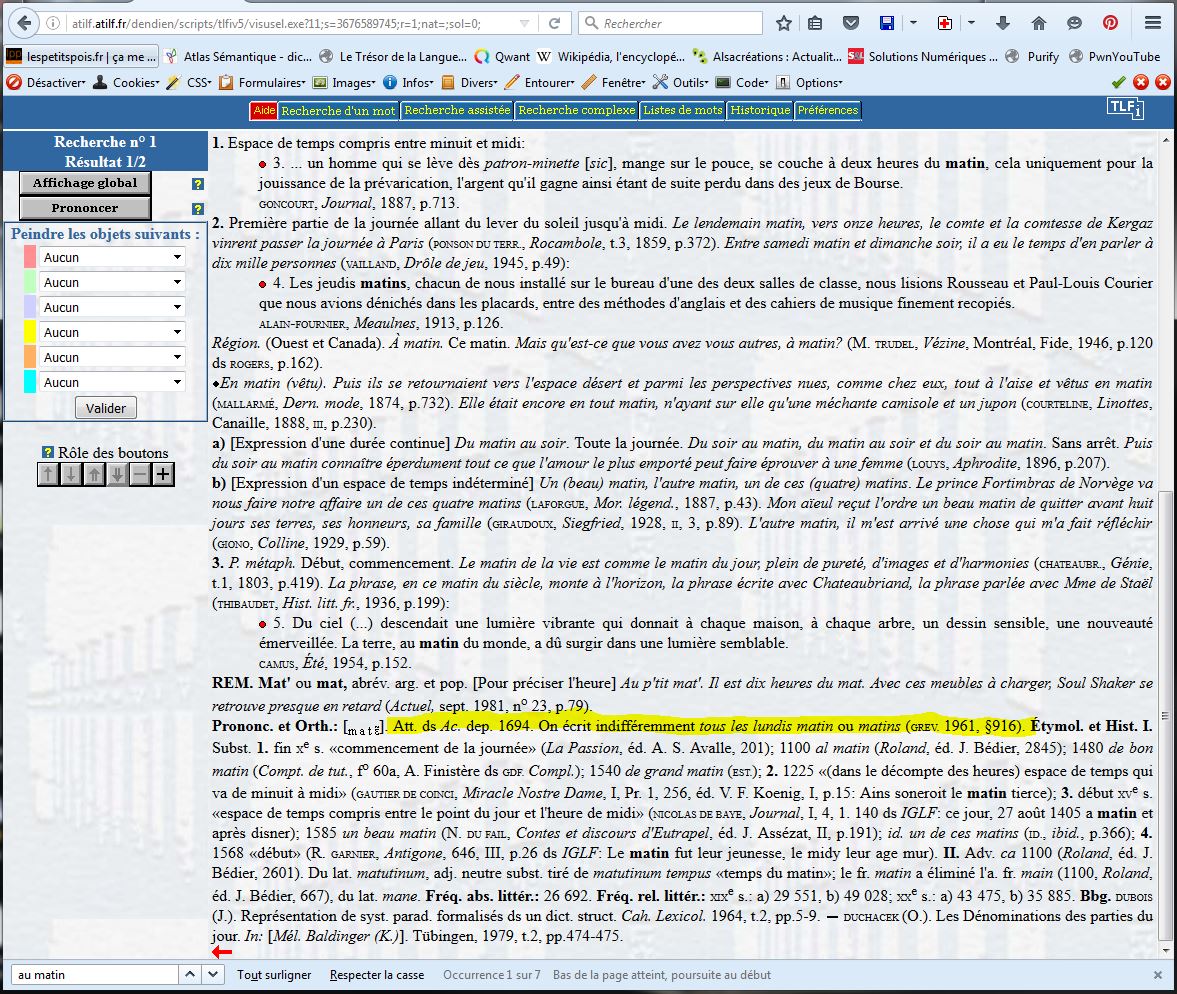
Task: Click the find bar text field
Action: tap(110, 974)
